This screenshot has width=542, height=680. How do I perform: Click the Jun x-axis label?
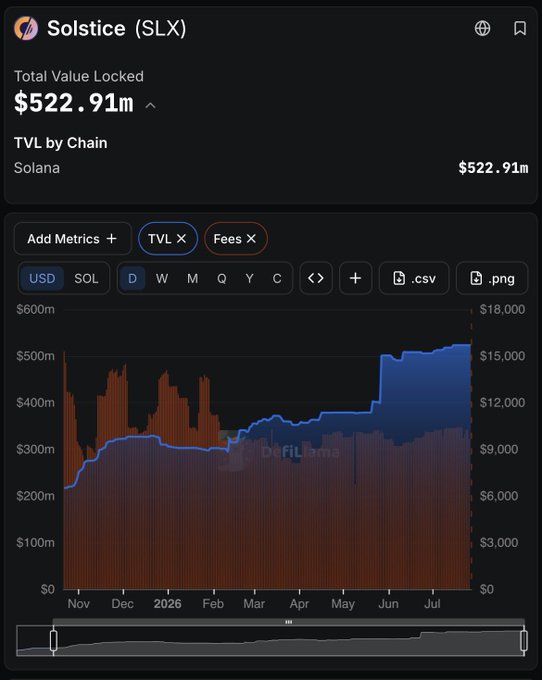[x=388, y=604]
